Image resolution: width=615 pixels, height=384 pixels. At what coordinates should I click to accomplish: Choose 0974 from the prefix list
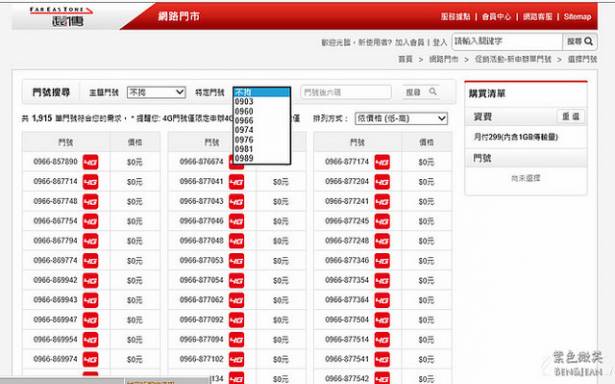click(x=262, y=130)
